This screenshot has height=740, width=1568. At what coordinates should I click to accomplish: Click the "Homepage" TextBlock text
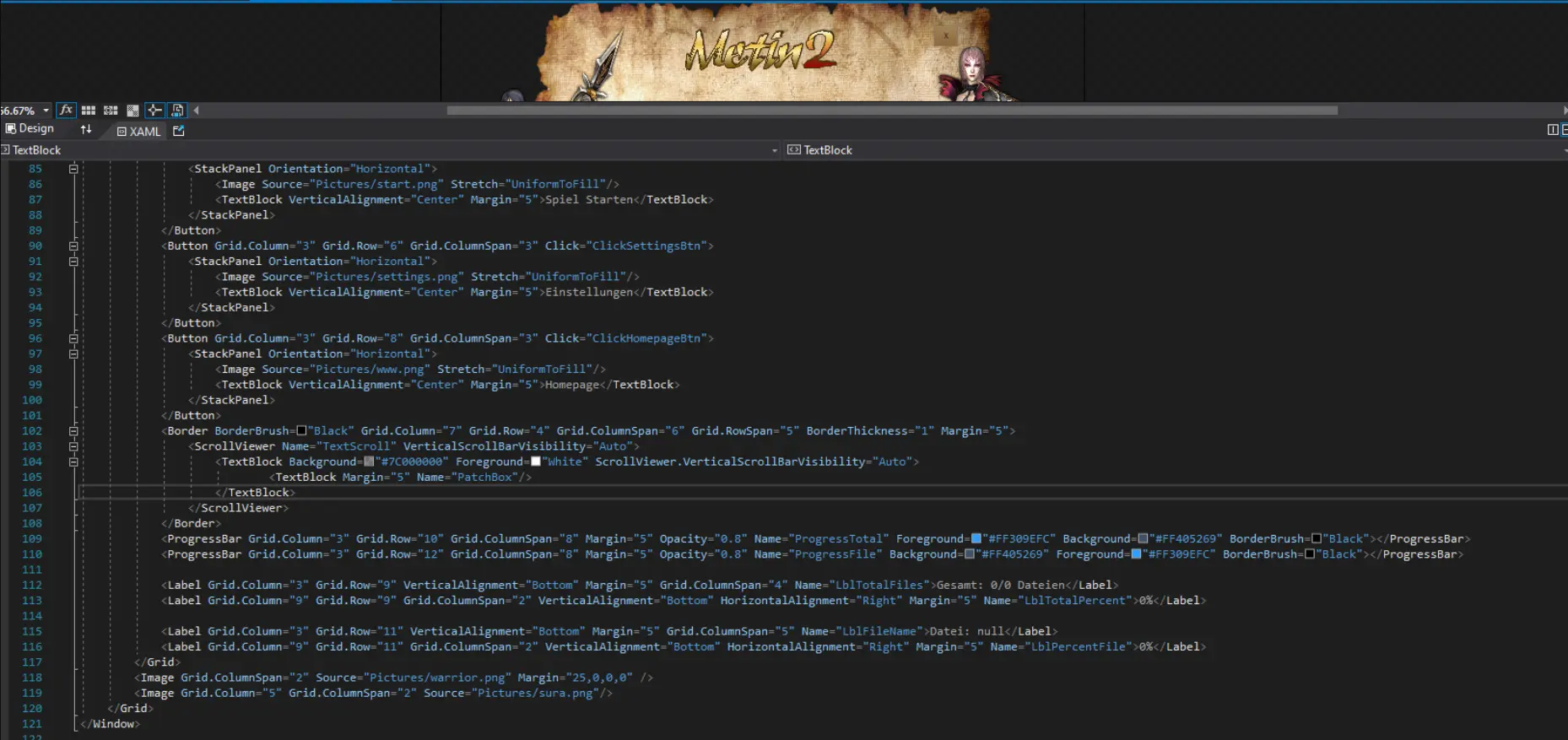572,385
